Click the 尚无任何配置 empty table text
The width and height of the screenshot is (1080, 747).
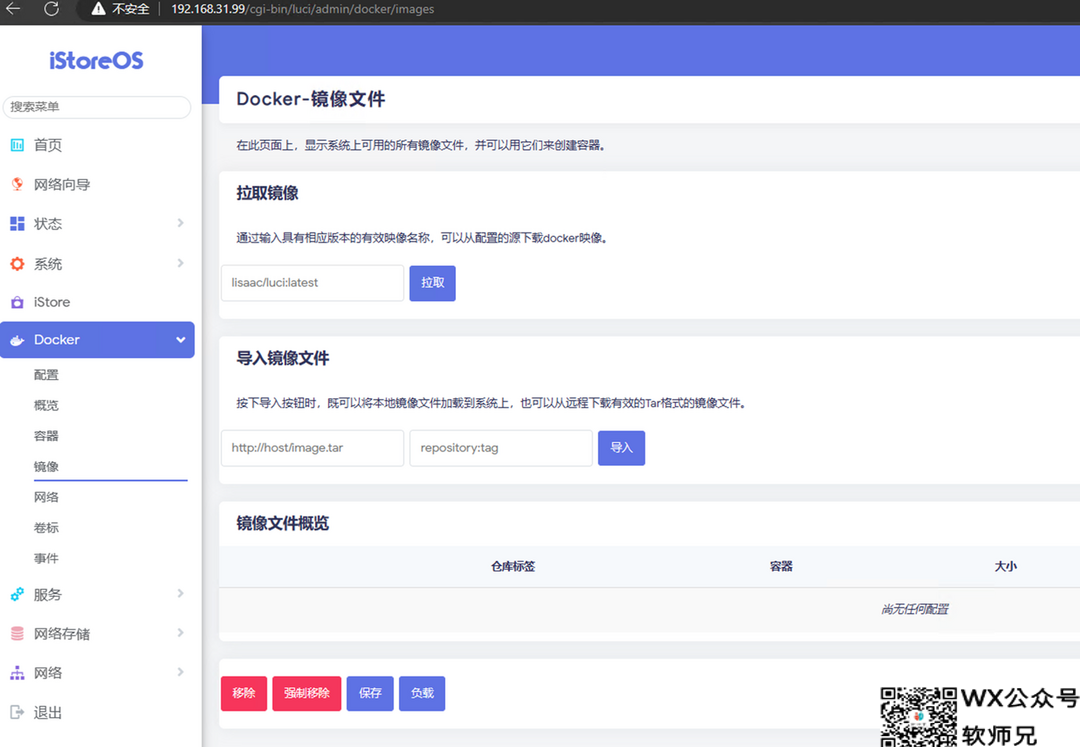(915, 609)
